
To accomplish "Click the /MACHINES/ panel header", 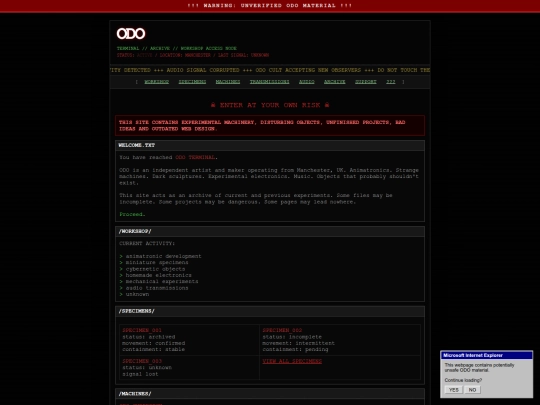I will tap(270, 394).
